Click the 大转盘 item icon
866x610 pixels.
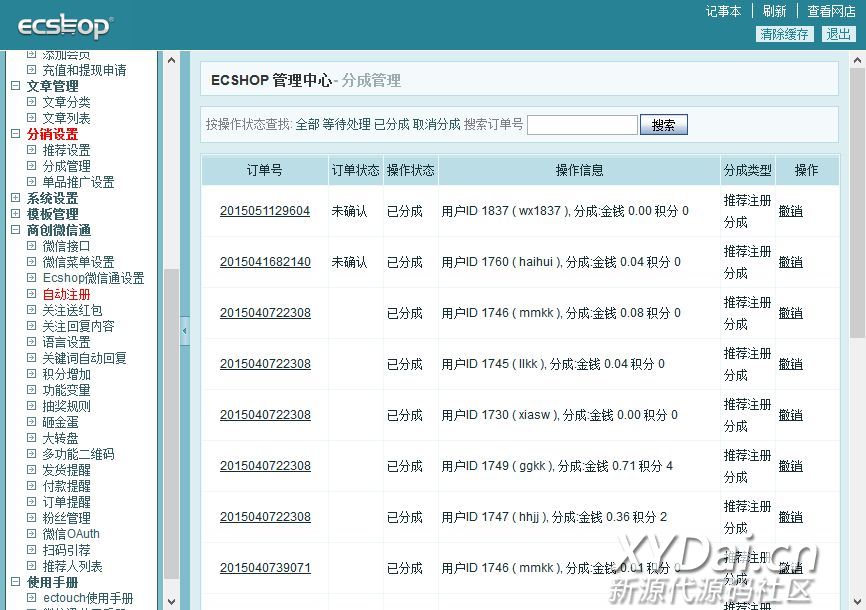pos(31,438)
